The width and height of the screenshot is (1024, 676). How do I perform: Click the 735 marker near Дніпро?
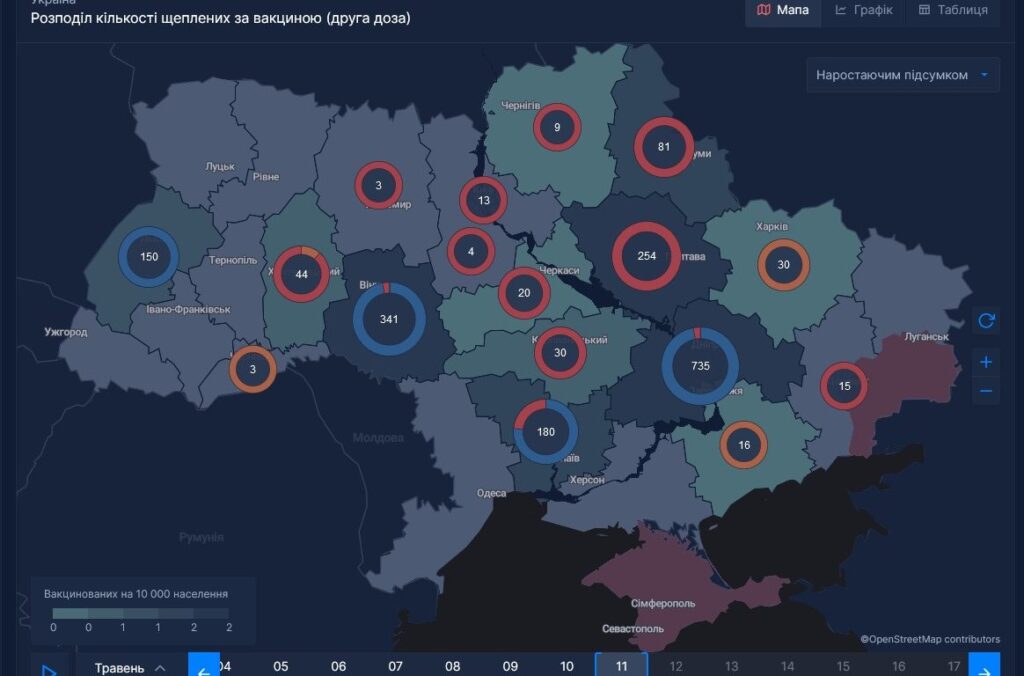[700, 366]
